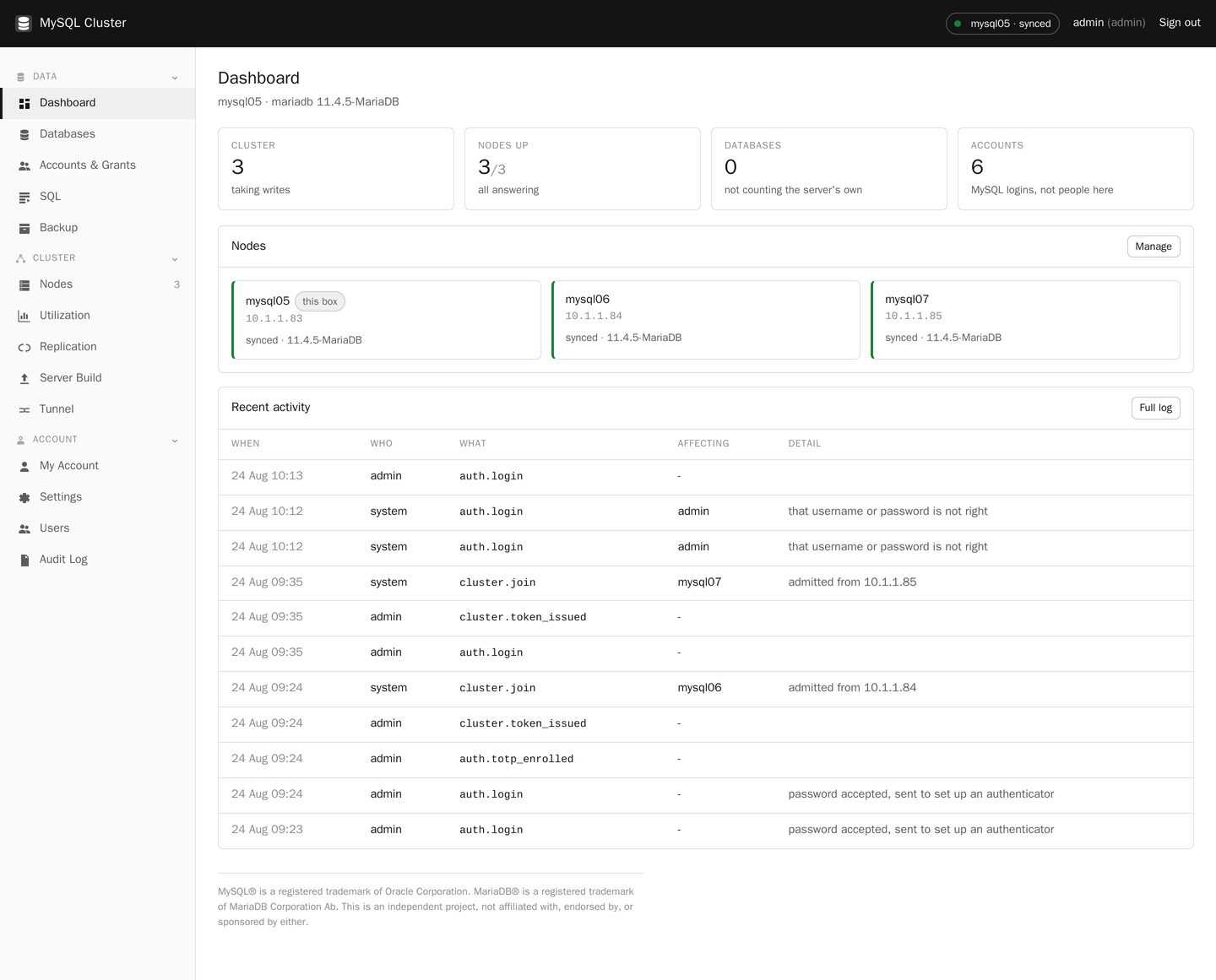Click 'admitted from 10.1.1.84' detail text
This screenshot has width=1216, height=980.
tap(852, 688)
